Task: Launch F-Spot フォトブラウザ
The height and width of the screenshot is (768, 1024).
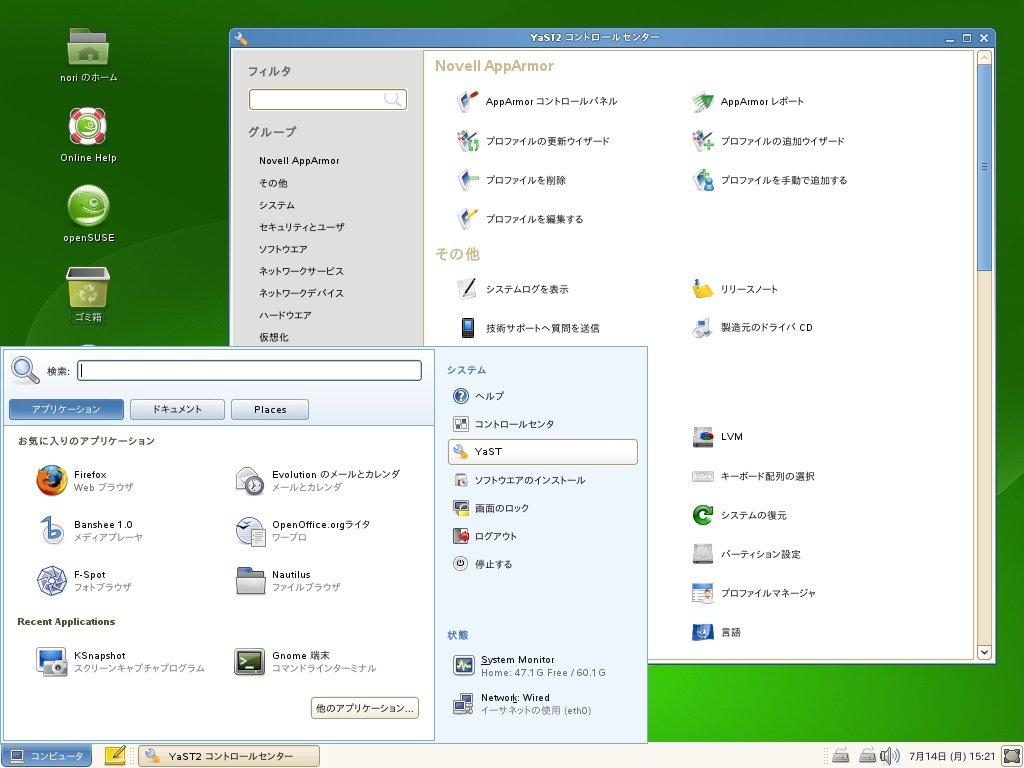Action: (x=84, y=581)
